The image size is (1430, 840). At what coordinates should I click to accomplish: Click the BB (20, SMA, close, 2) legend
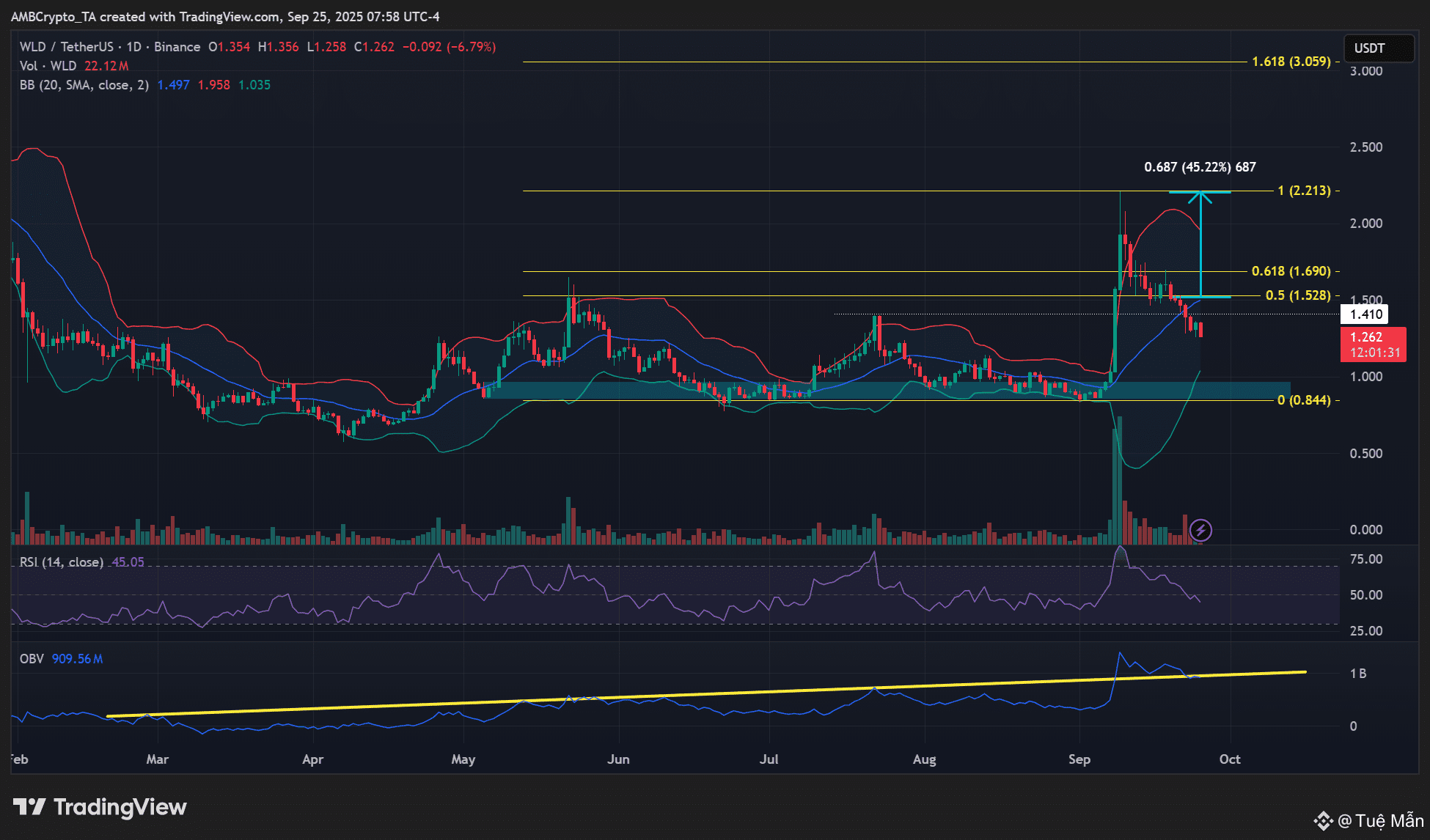coord(84,85)
